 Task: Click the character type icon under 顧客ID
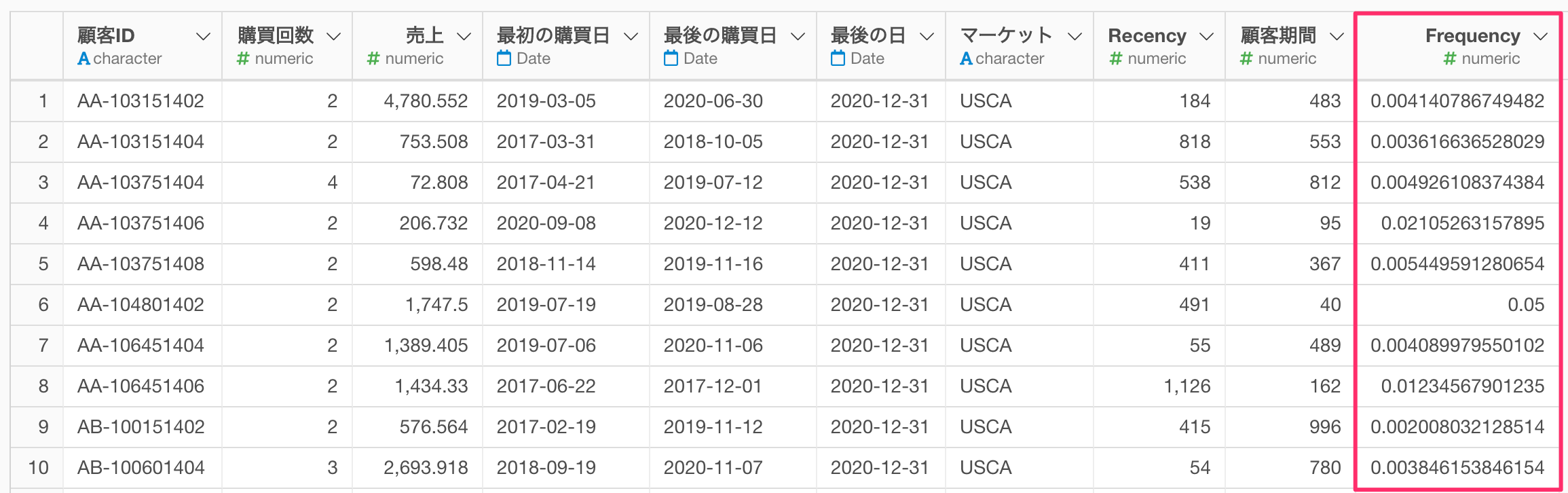pyautogui.click(x=83, y=58)
